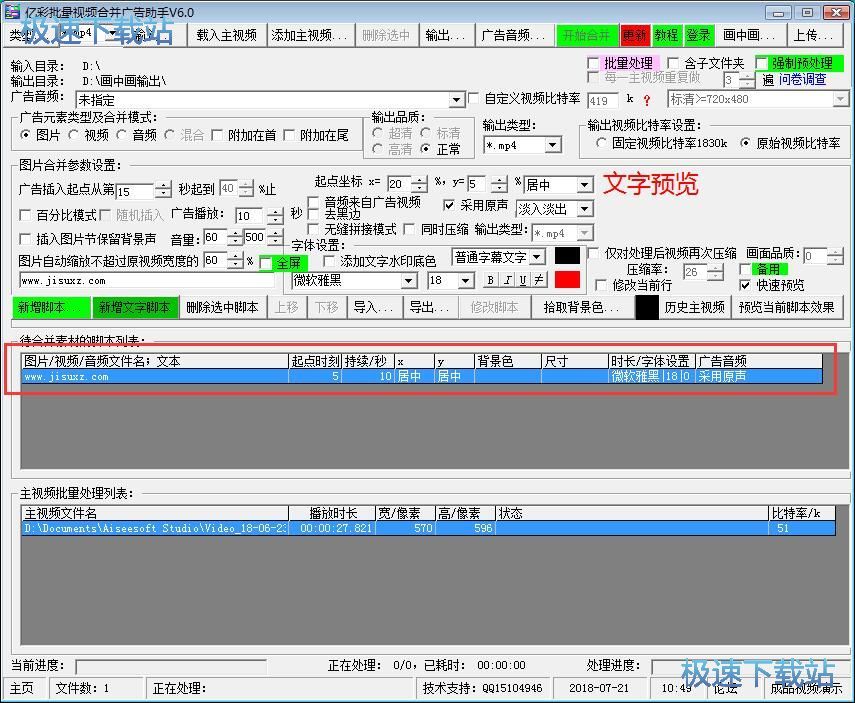Increase x coordinate stepper value
The width and height of the screenshot is (855, 703).
pyautogui.click(x=419, y=180)
